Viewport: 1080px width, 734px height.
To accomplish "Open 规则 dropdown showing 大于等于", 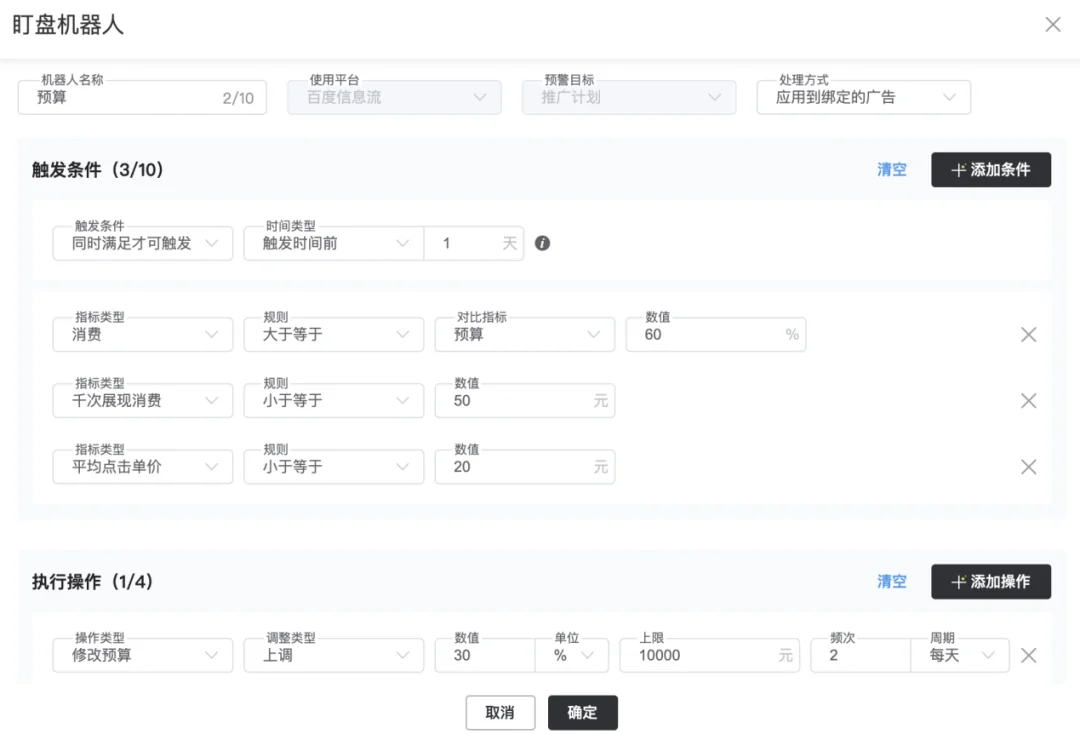I will coord(333,335).
